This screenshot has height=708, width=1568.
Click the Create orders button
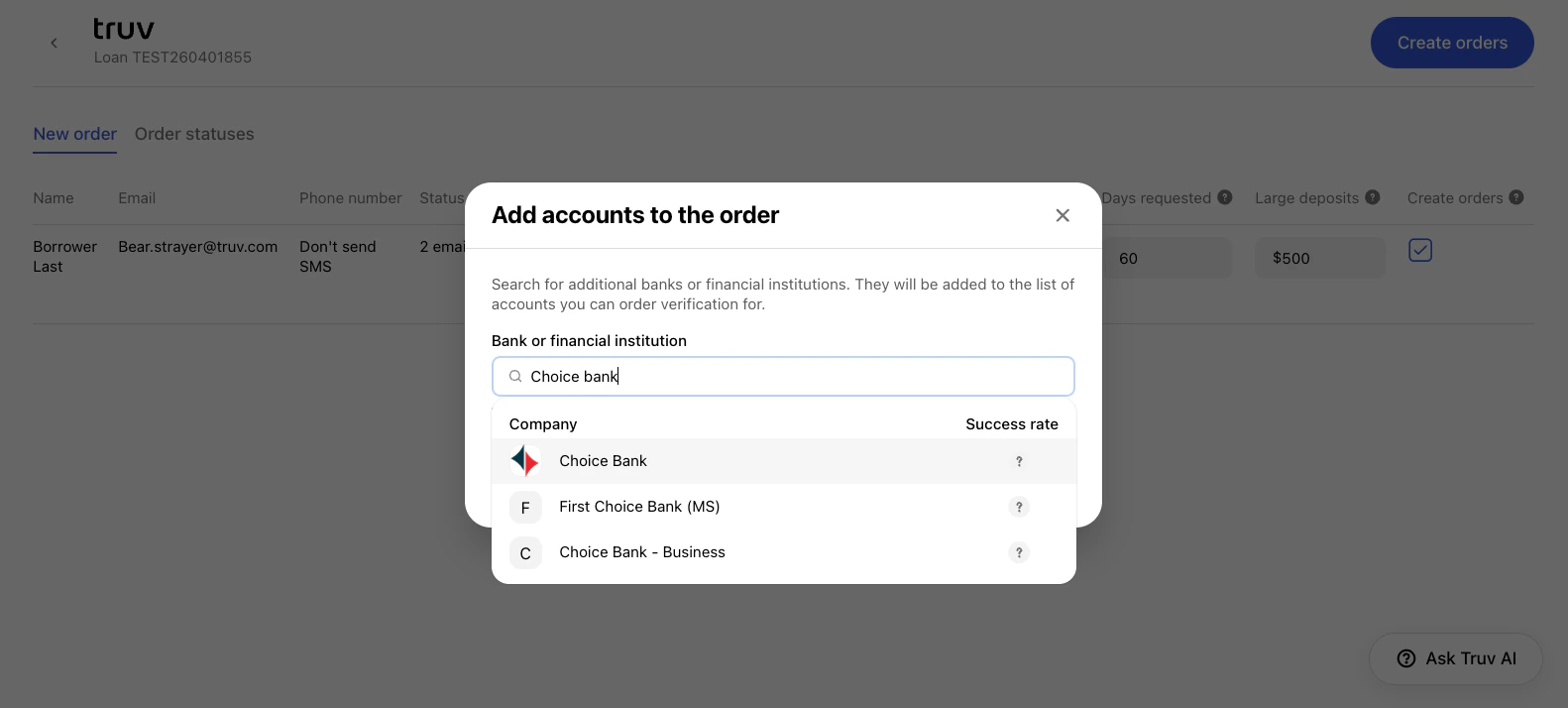click(1451, 43)
